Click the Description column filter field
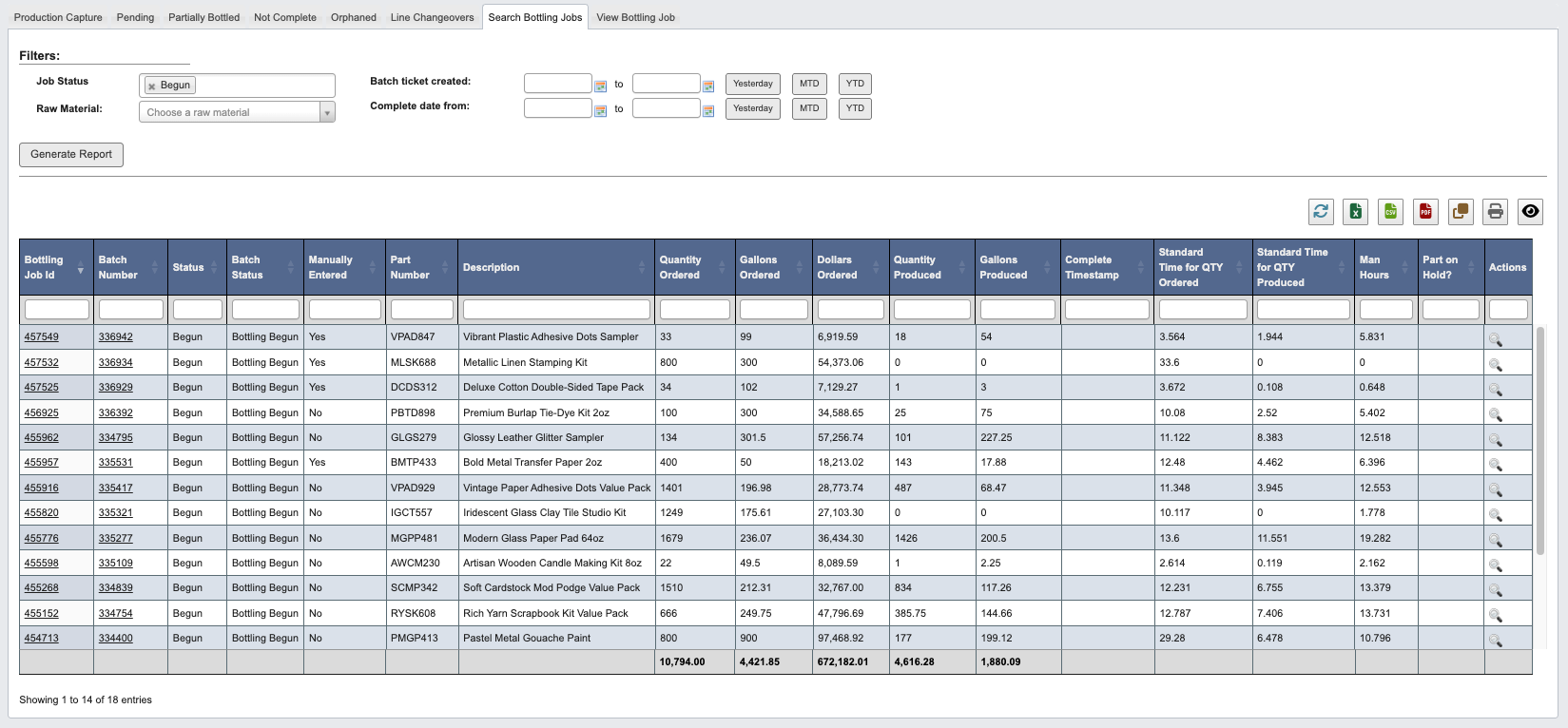The height and width of the screenshot is (728, 1568). click(x=556, y=310)
